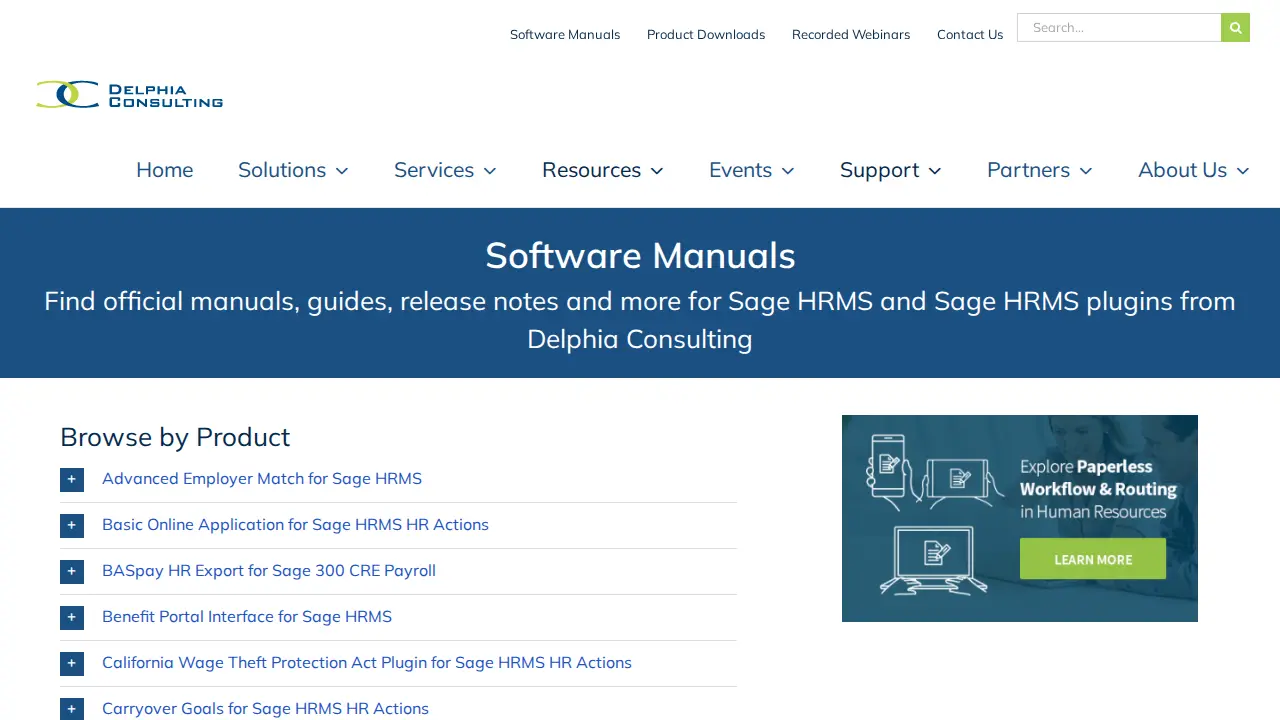This screenshot has width=1280, height=720.
Task: Open Product Downloads top link
Action: coord(706,34)
